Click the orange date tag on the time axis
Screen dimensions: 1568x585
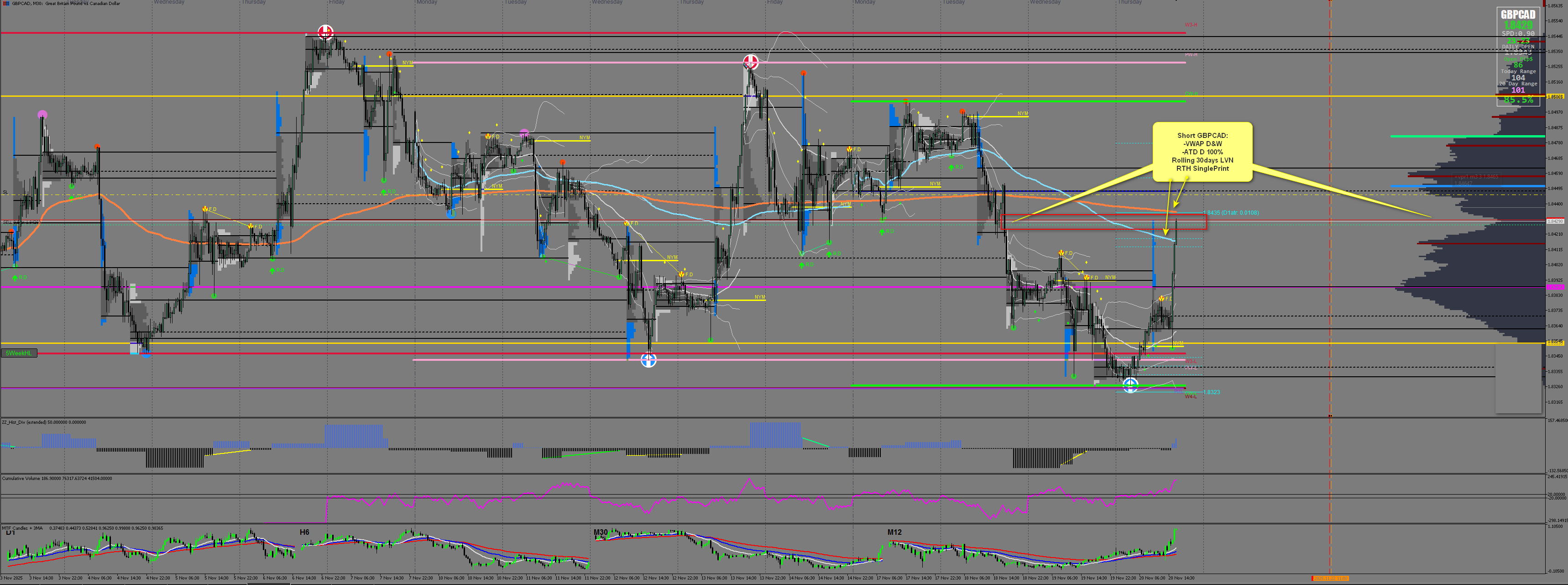click(1330, 578)
